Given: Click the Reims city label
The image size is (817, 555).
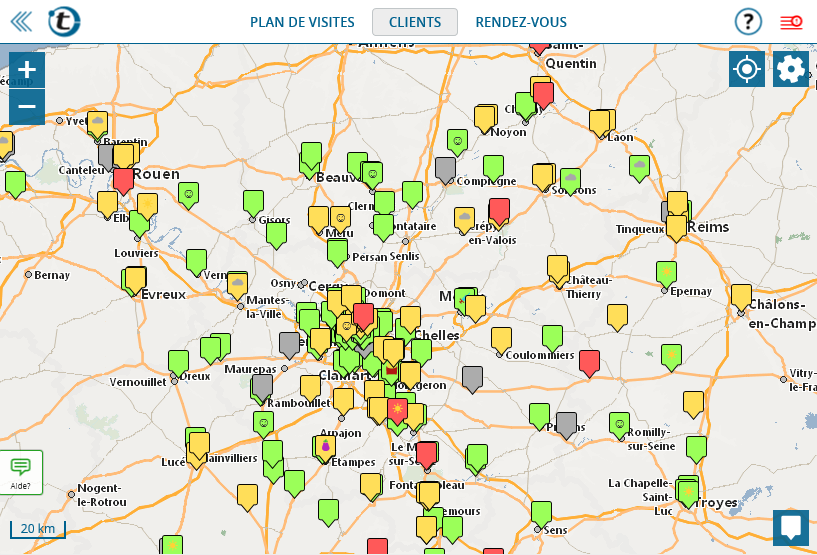Looking at the screenshot, I should (x=708, y=227).
